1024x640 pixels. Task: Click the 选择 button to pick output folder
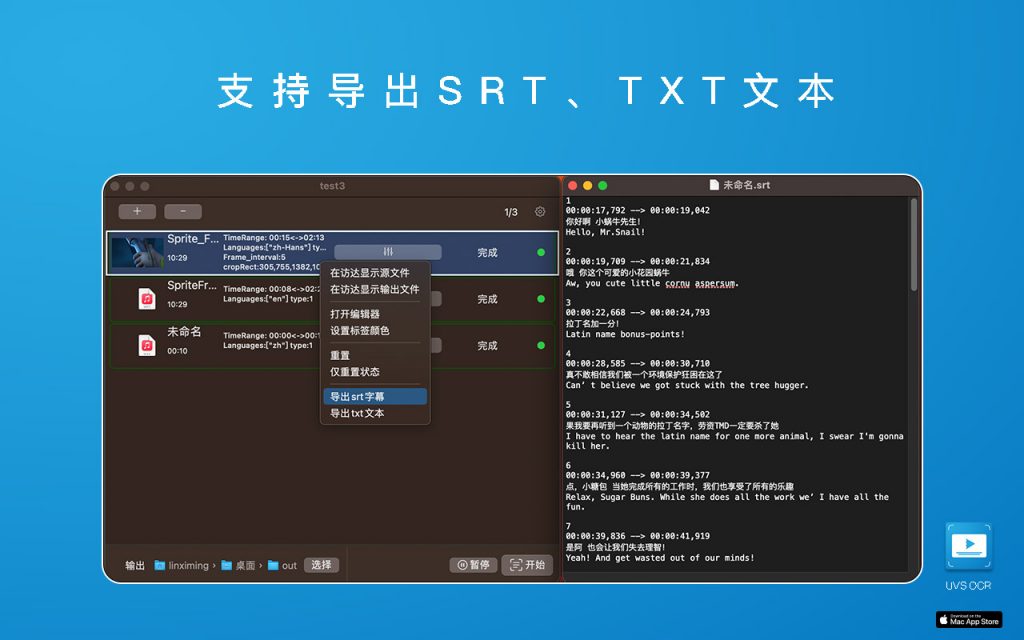click(322, 565)
